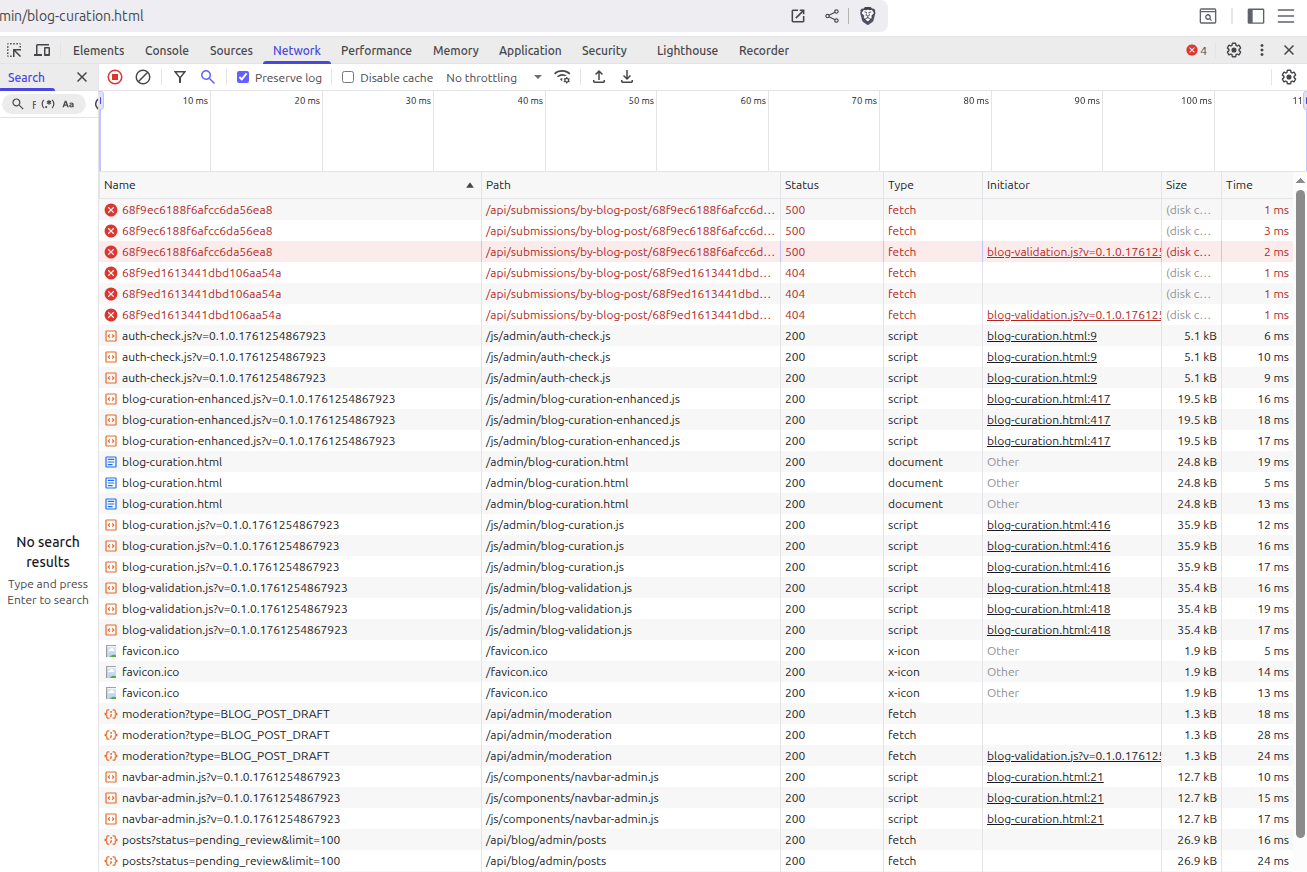Open the Lighthouse tab

point(687,50)
